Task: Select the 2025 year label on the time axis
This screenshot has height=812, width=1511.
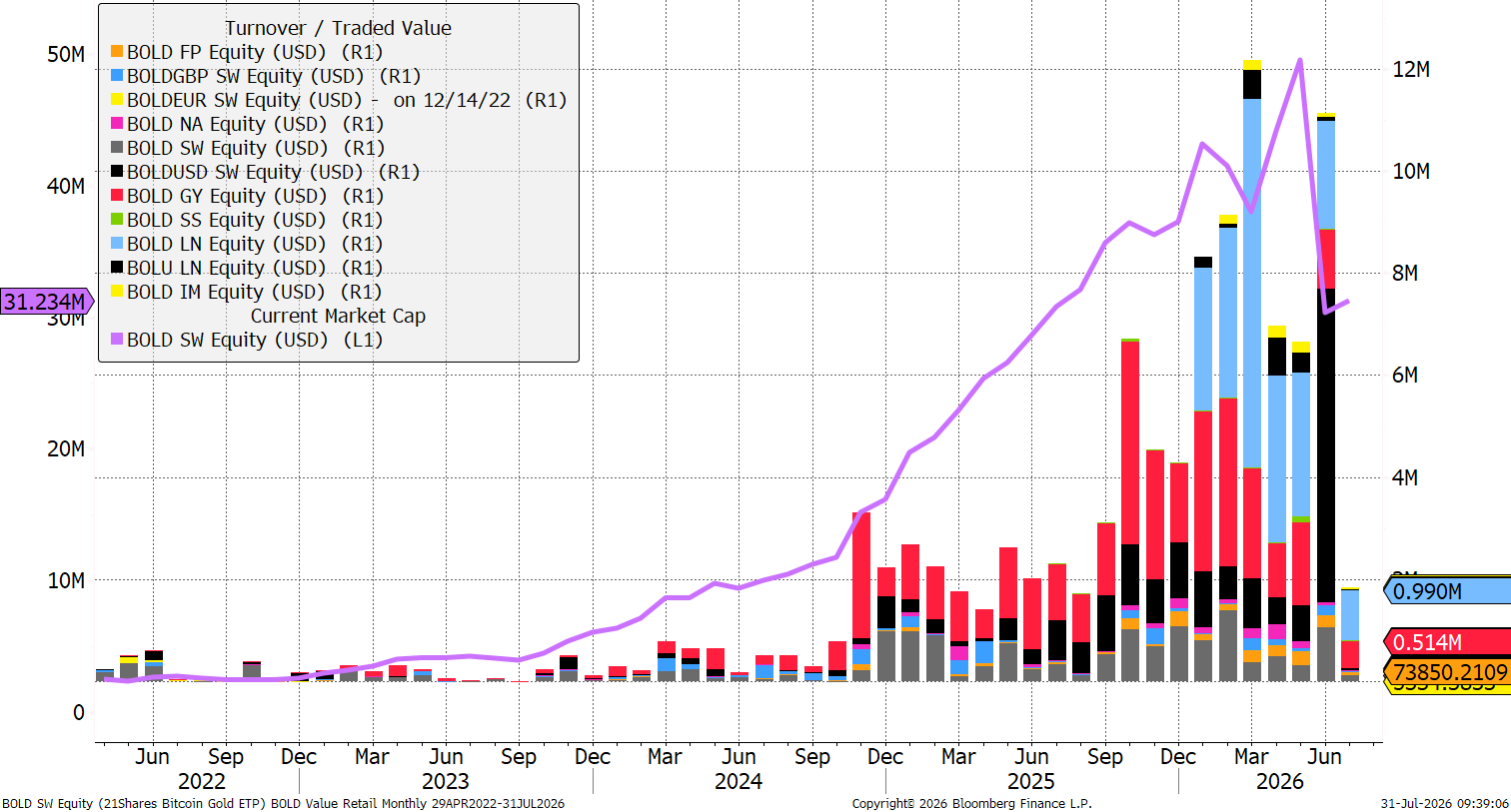Action: [x=1031, y=781]
